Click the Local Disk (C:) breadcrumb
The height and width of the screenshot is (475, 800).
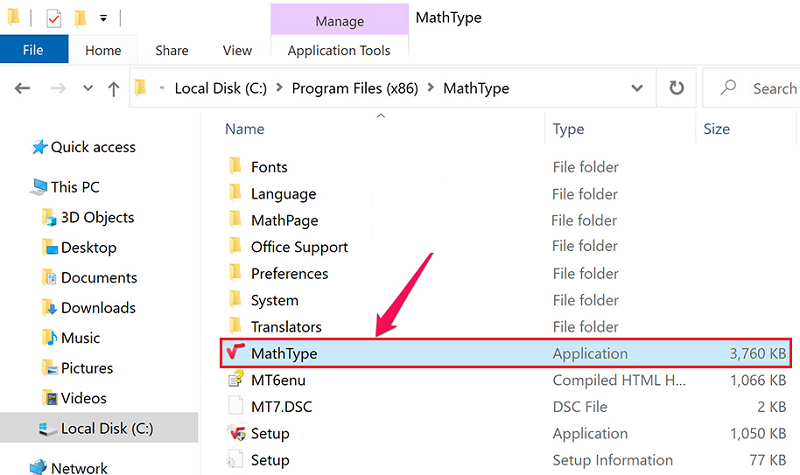[221, 88]
